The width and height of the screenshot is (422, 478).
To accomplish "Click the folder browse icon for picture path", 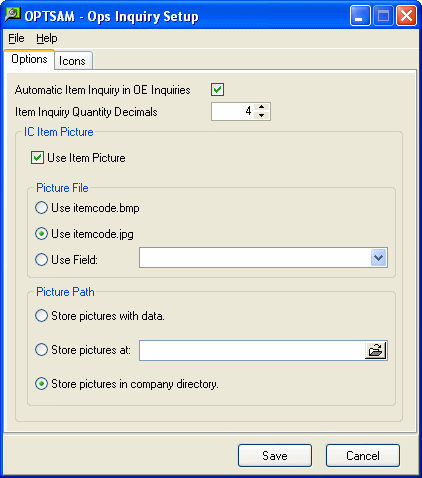I will tap(376, 350).
